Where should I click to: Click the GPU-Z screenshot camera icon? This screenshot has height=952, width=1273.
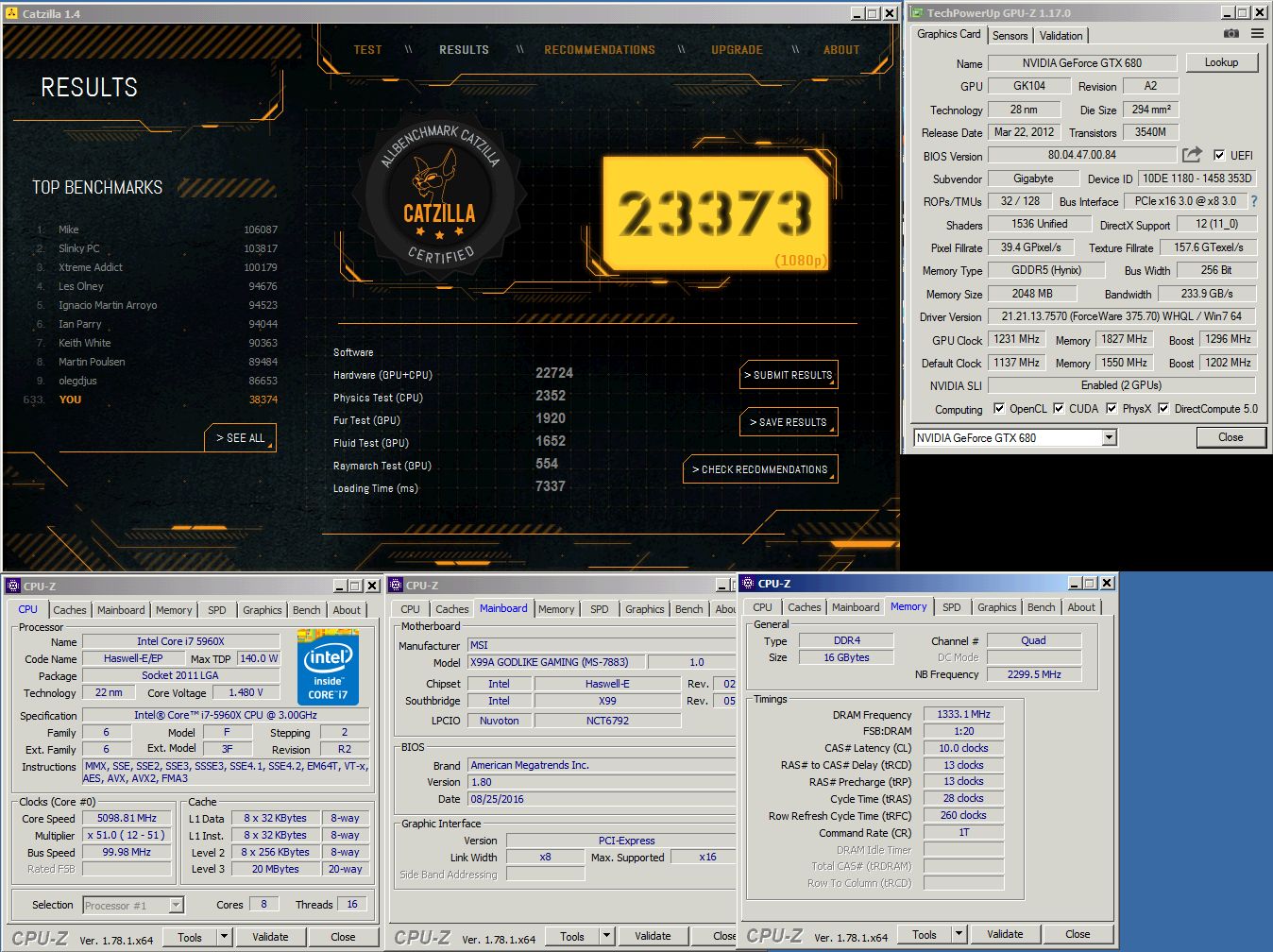coord(1231,33)
